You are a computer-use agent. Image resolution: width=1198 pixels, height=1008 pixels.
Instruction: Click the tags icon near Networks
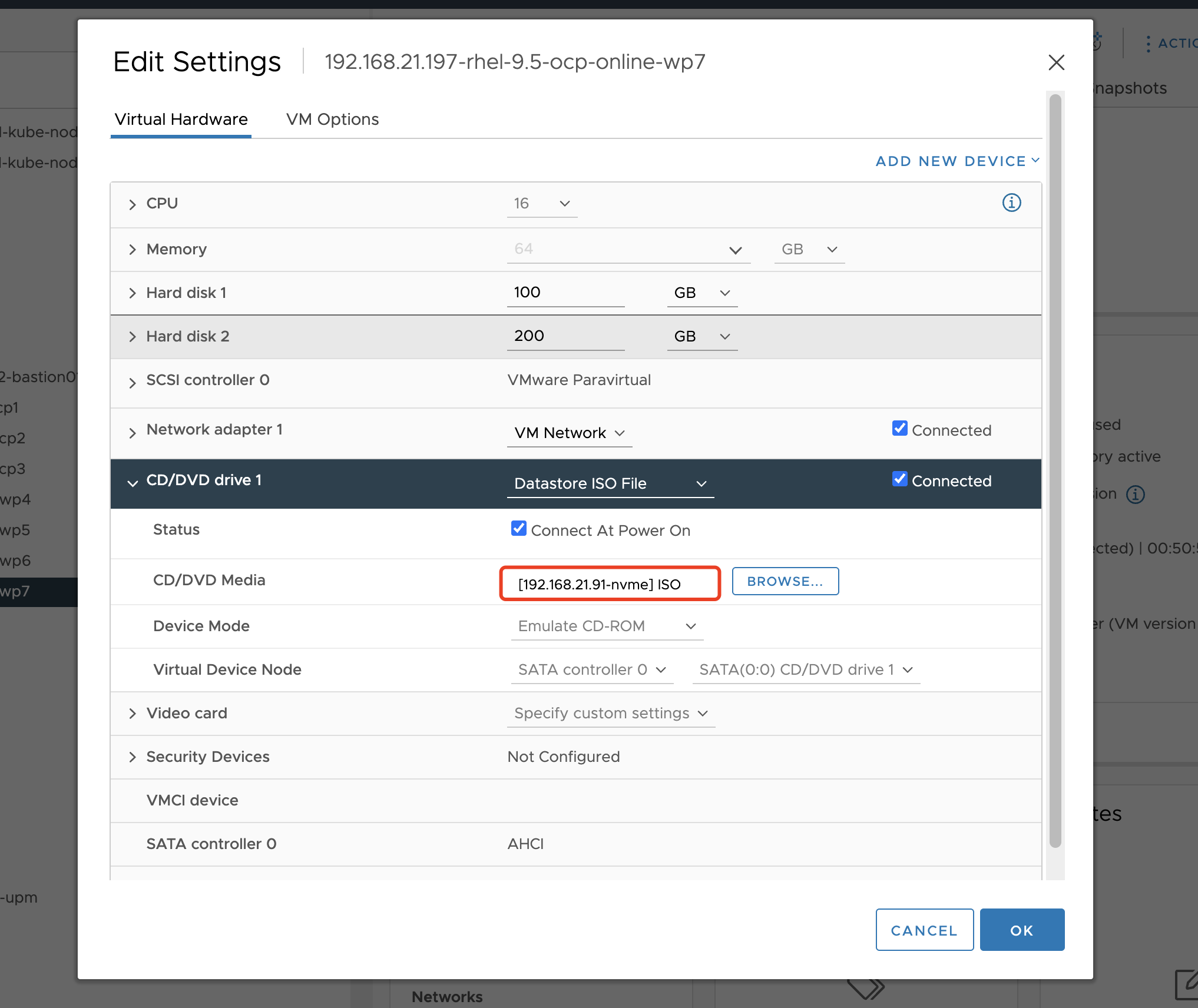865,989
